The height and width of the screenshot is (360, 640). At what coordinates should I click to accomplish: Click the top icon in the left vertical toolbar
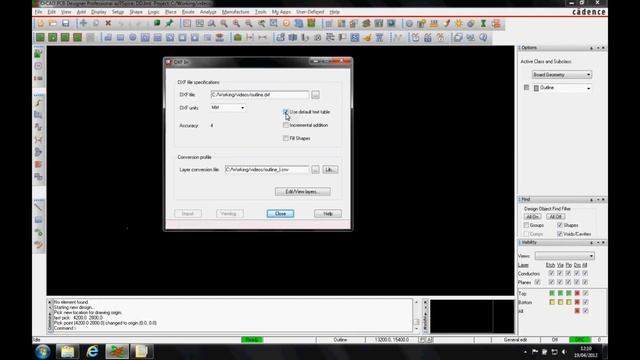point(38,53)
